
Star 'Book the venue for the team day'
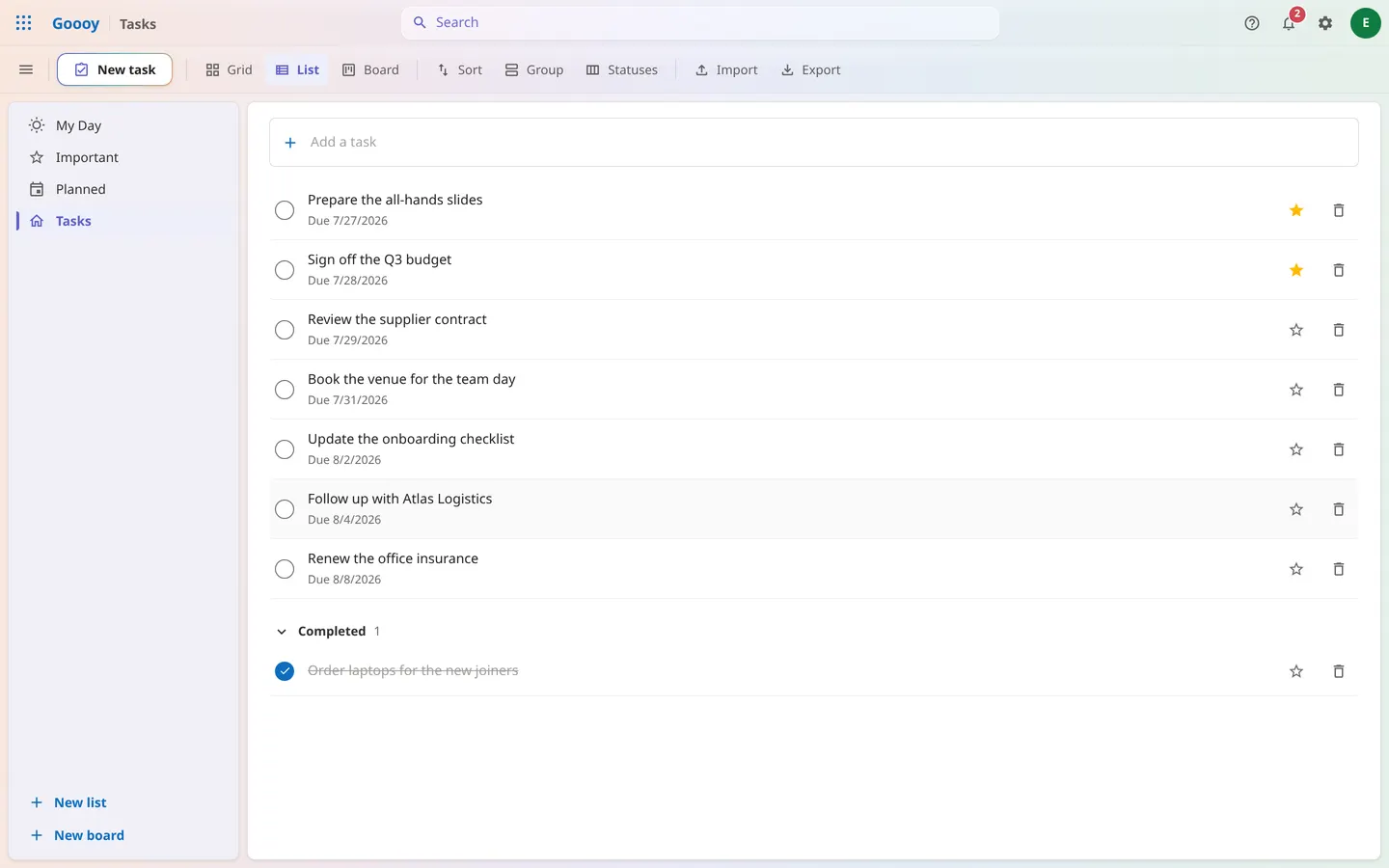point(1296,390)
